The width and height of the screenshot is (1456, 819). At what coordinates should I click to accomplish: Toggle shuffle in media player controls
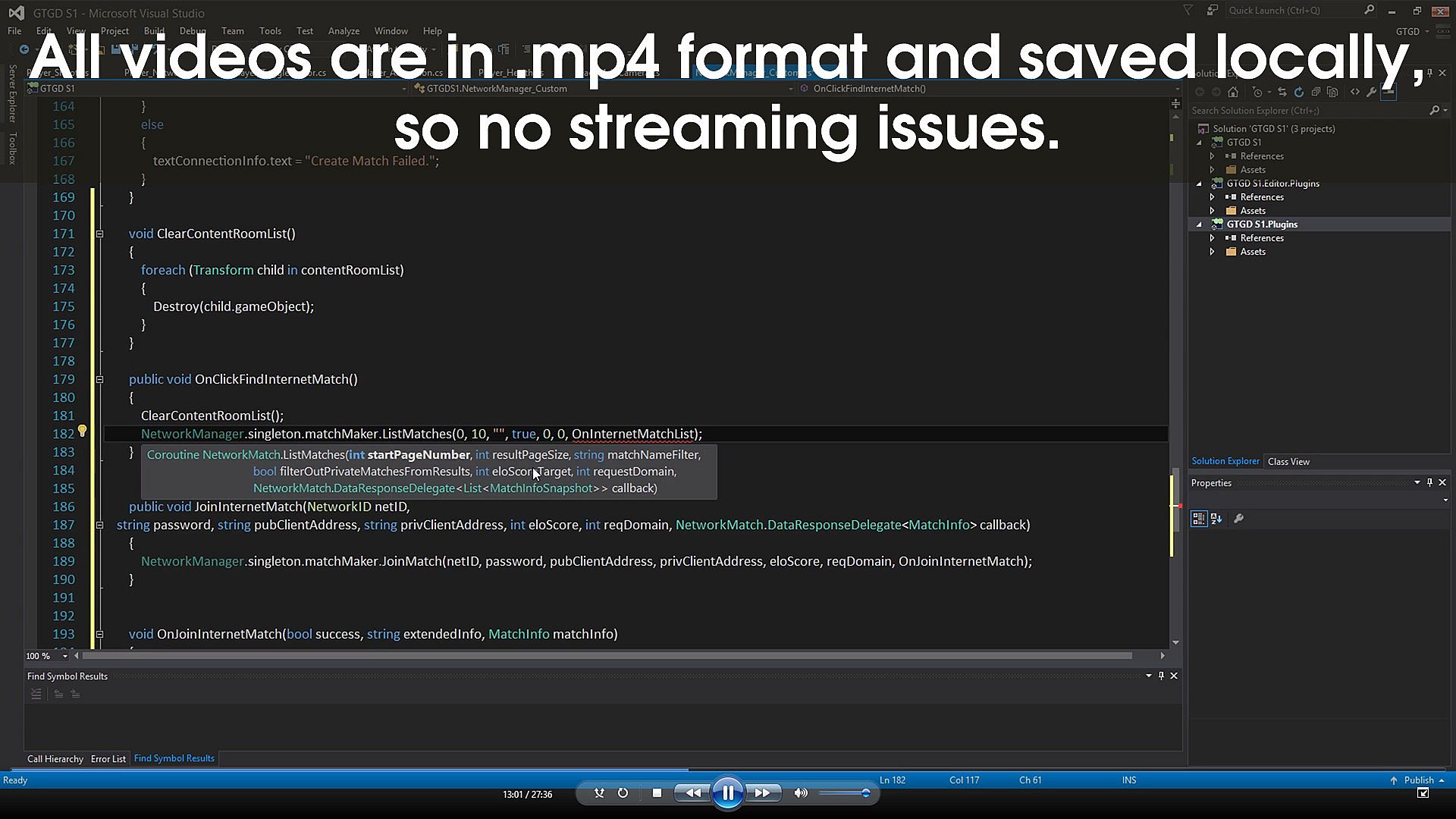click(x=599, y=793)
